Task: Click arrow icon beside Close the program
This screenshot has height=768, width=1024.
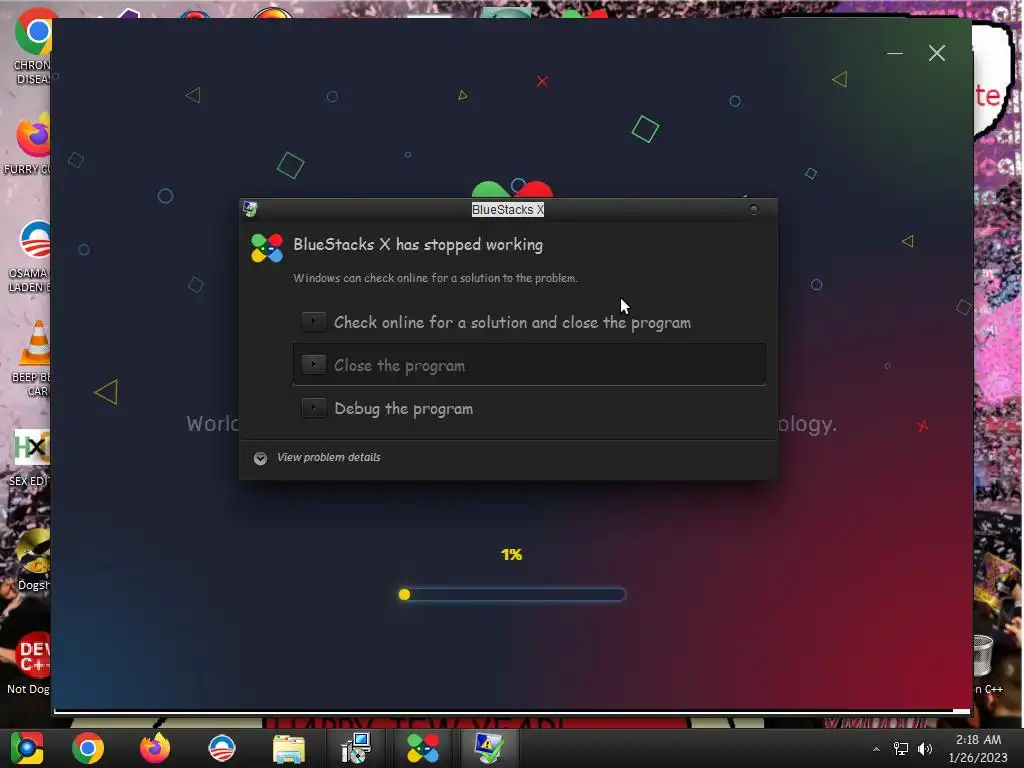Action: click(x=313, y=364)
